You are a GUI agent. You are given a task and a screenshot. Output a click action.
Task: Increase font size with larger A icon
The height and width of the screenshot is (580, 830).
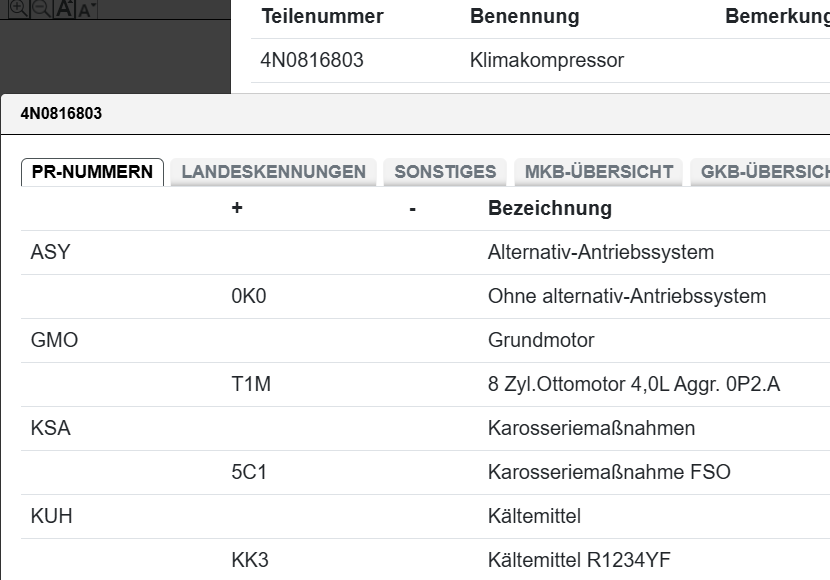[x=64, y=8]
